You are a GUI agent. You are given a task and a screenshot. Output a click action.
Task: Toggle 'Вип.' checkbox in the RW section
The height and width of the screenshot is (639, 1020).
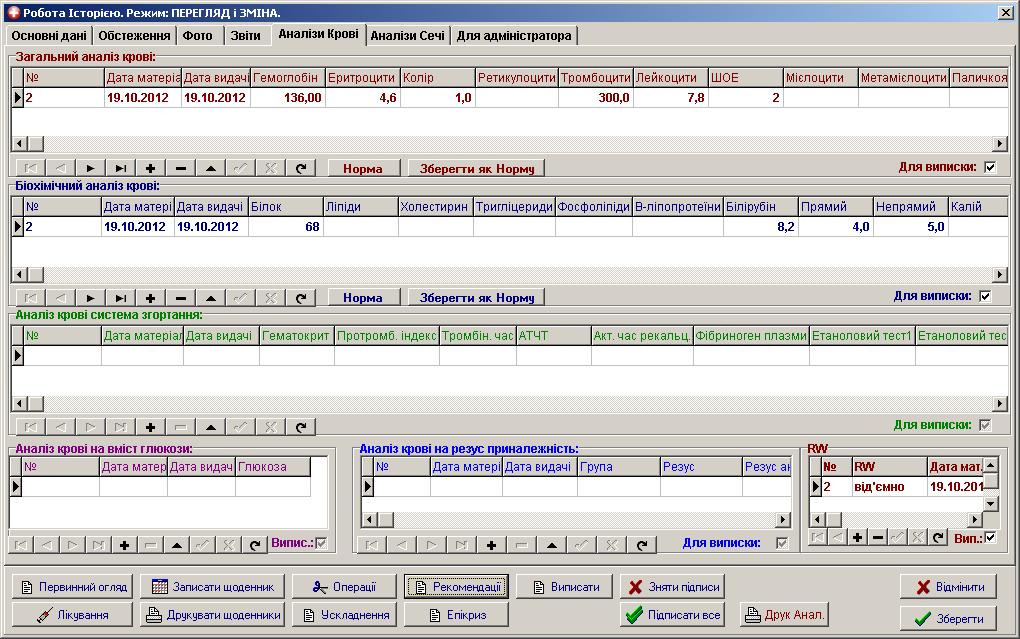coord(990,537)
